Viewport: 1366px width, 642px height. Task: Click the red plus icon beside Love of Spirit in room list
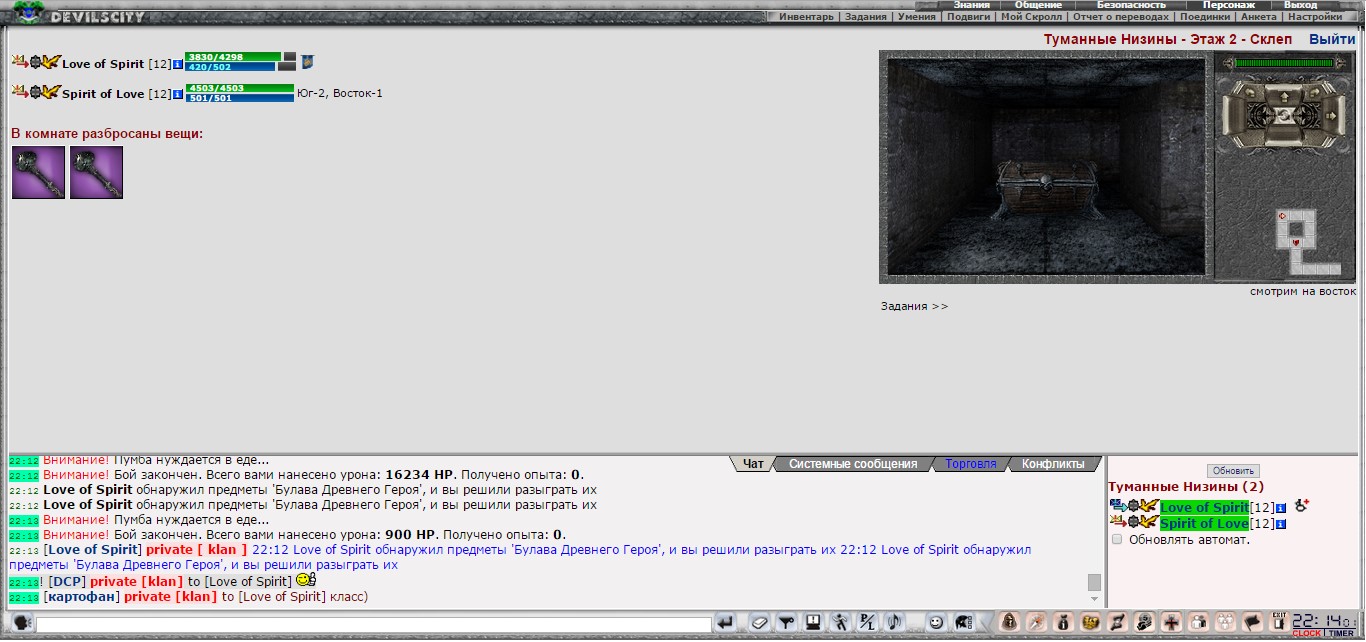coord(1301,506)
